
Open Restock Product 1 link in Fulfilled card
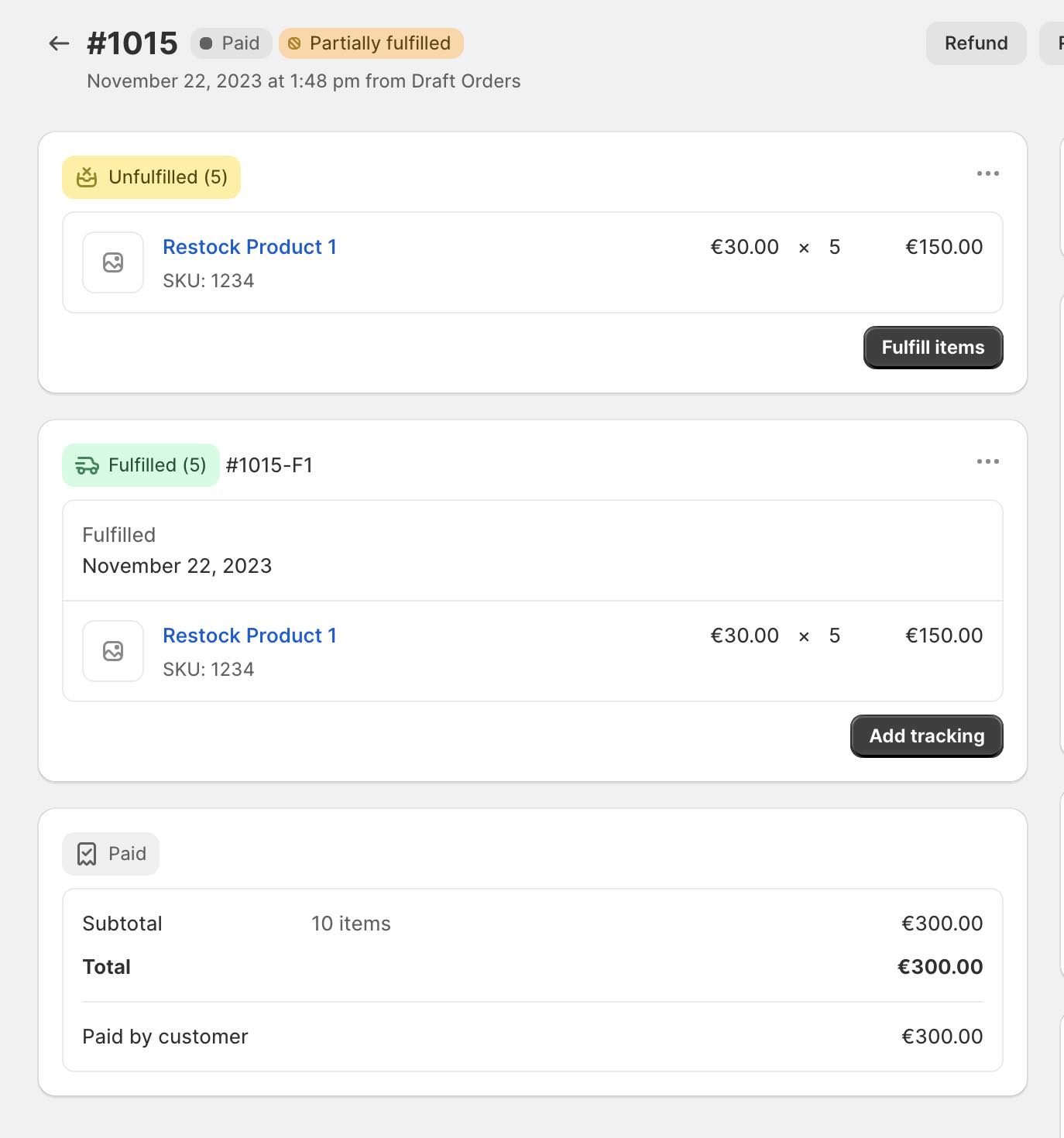click(249, 636)
